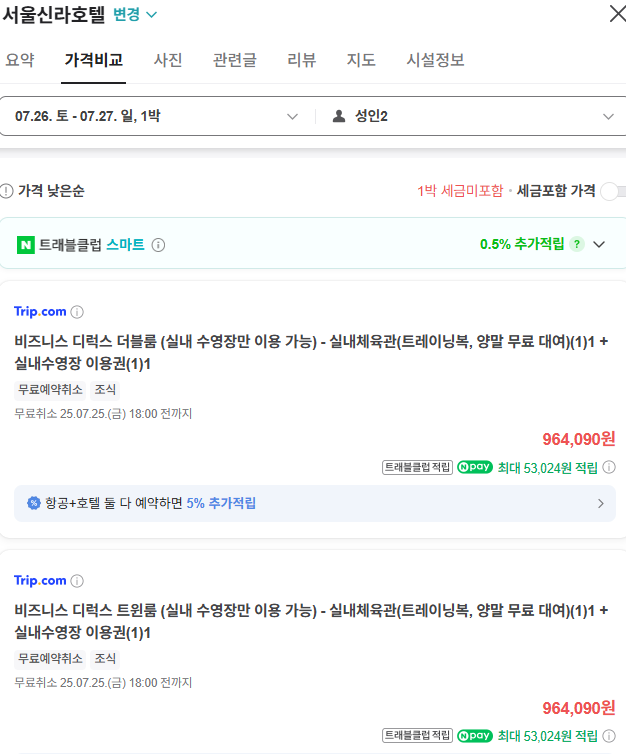
Task: Click the 조식 tag on the 더블룸 card
Action: [105, 390]
